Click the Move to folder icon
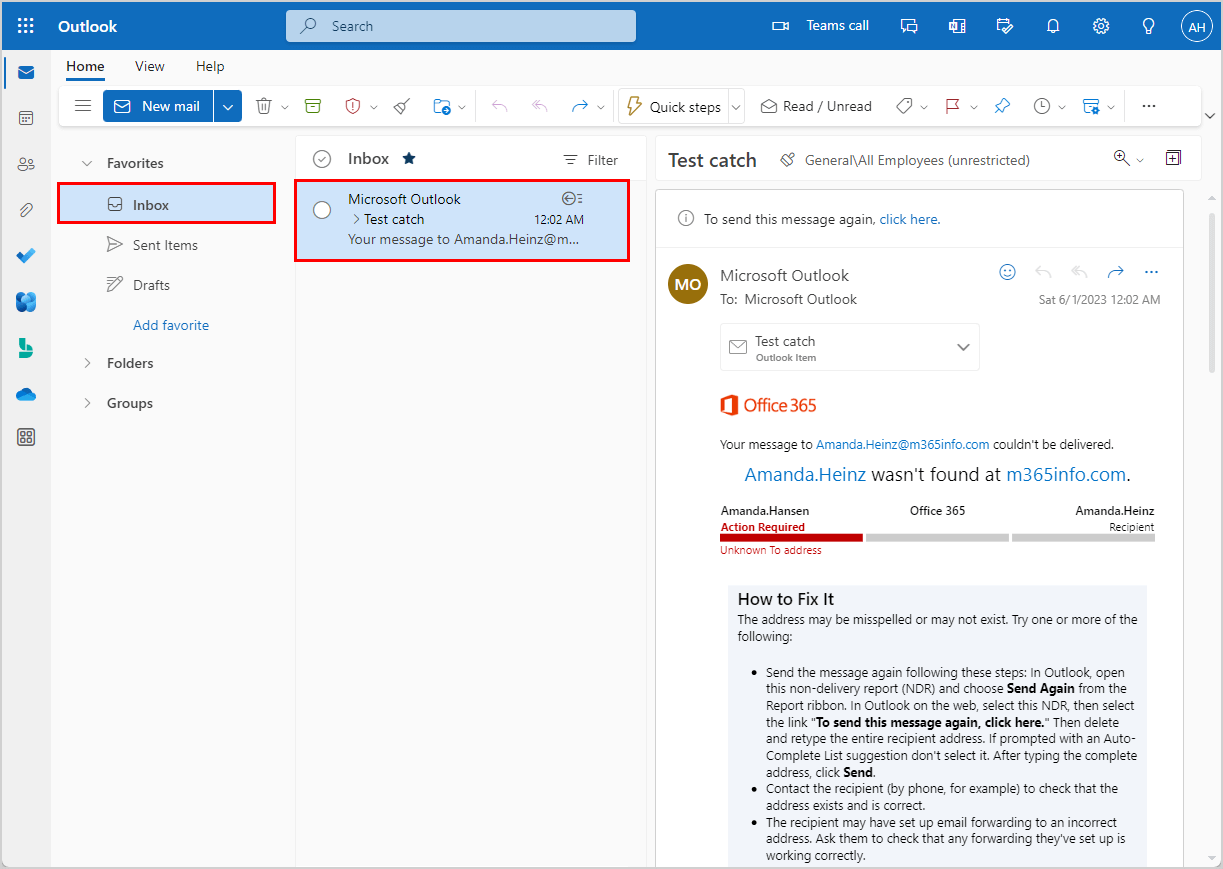The image size is (1223, 869). tap(441, 106)
